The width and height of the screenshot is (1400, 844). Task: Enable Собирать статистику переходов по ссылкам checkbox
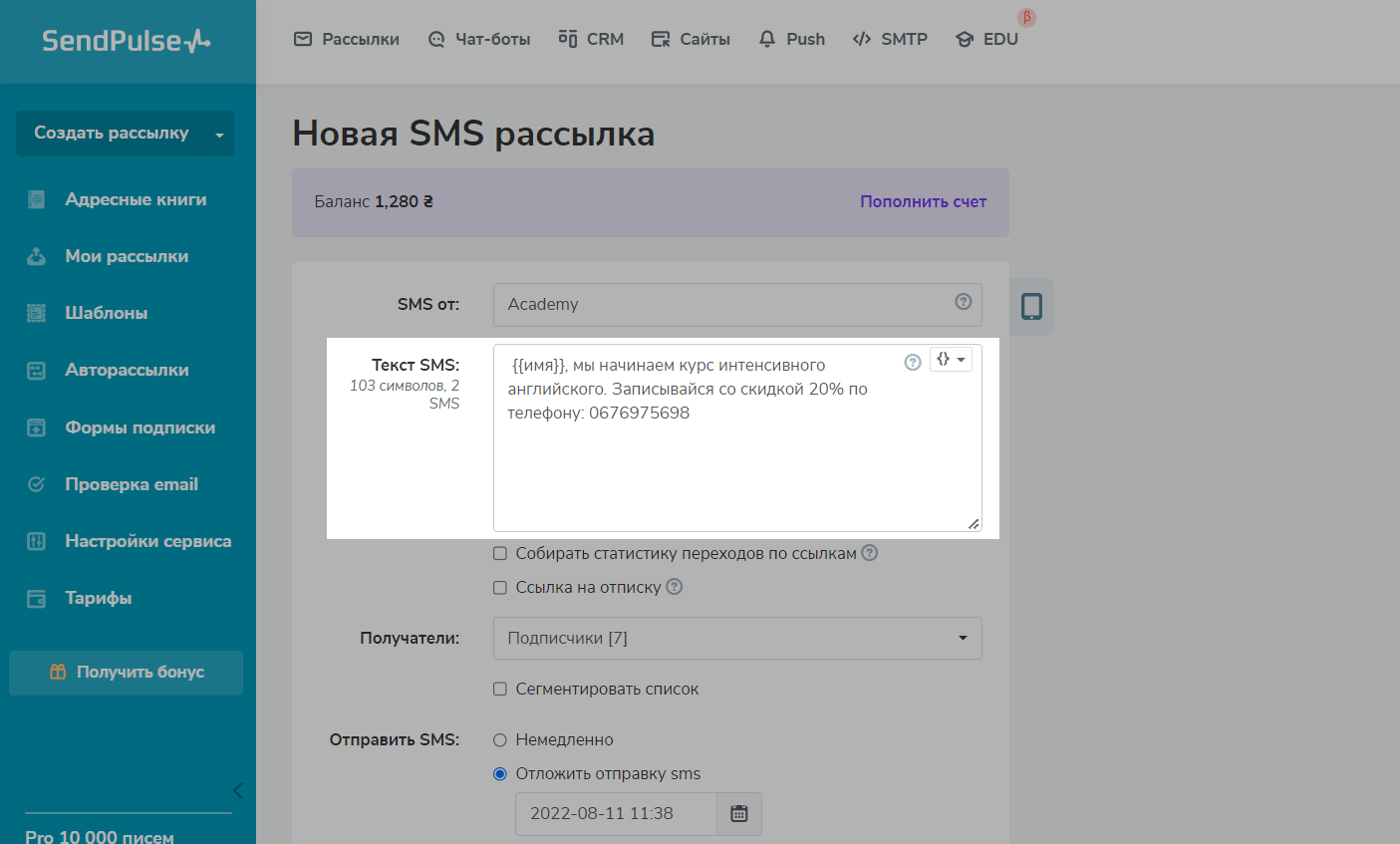coord(500,553)
